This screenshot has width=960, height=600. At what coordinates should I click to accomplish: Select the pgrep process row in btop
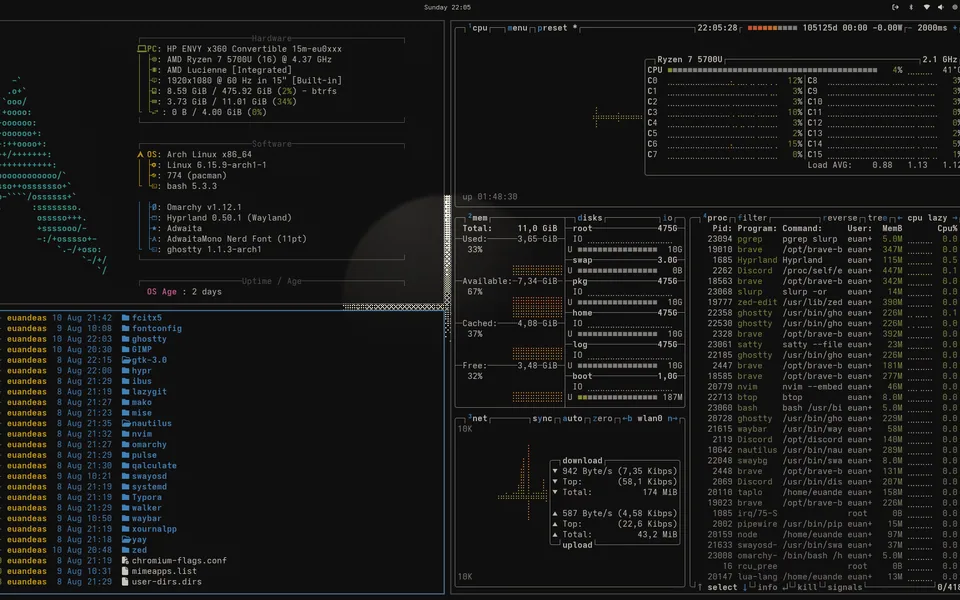pyautogui.click(x=831, y=239)
